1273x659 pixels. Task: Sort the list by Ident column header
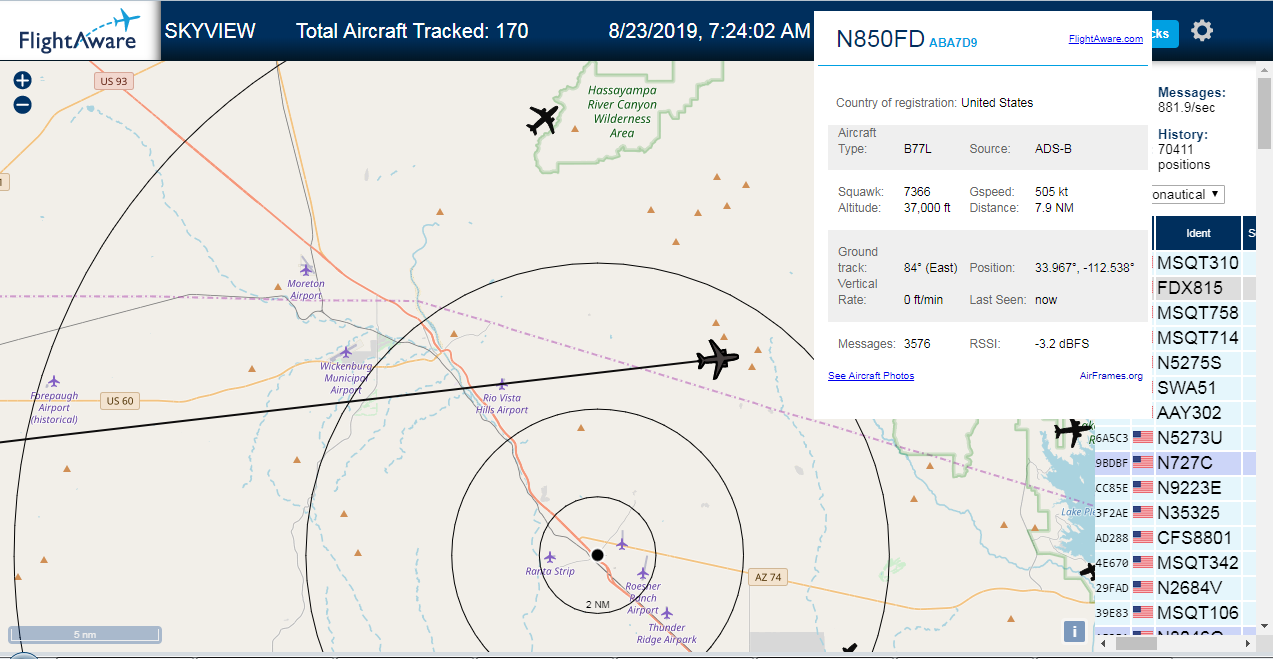click(x=1198, y=233)
